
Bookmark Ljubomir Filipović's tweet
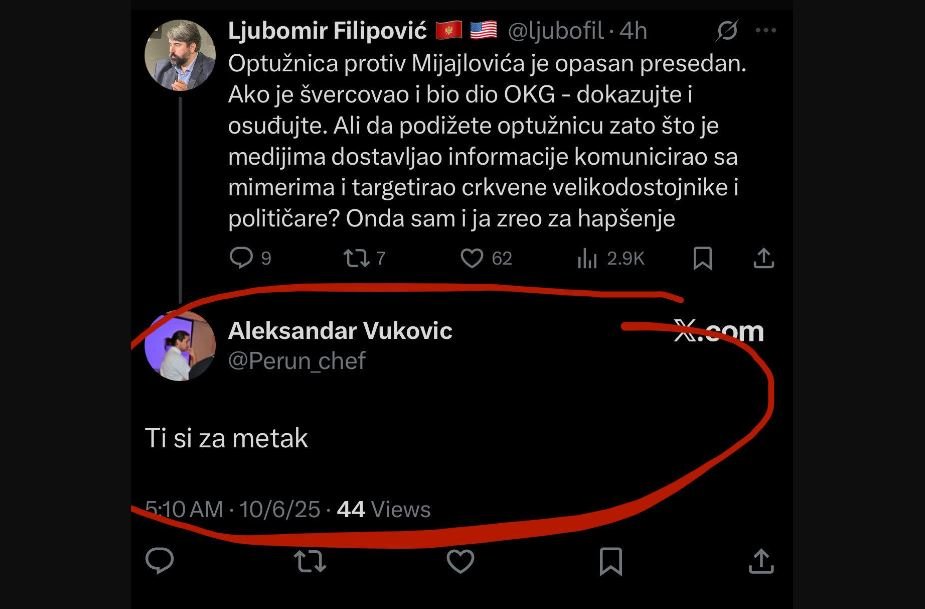coord(703,258)
